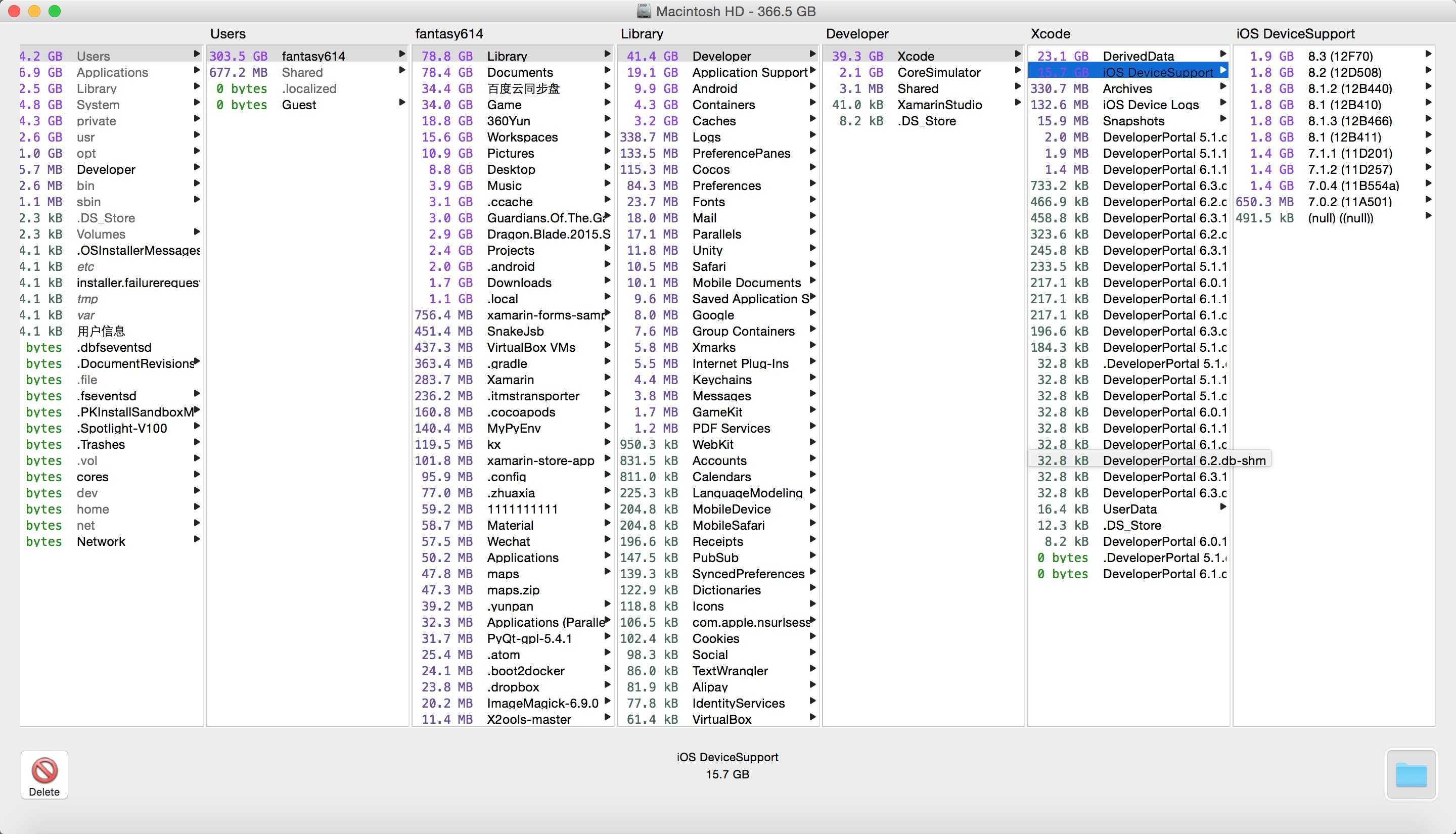Select the Applications menu item

coord(114,72)
